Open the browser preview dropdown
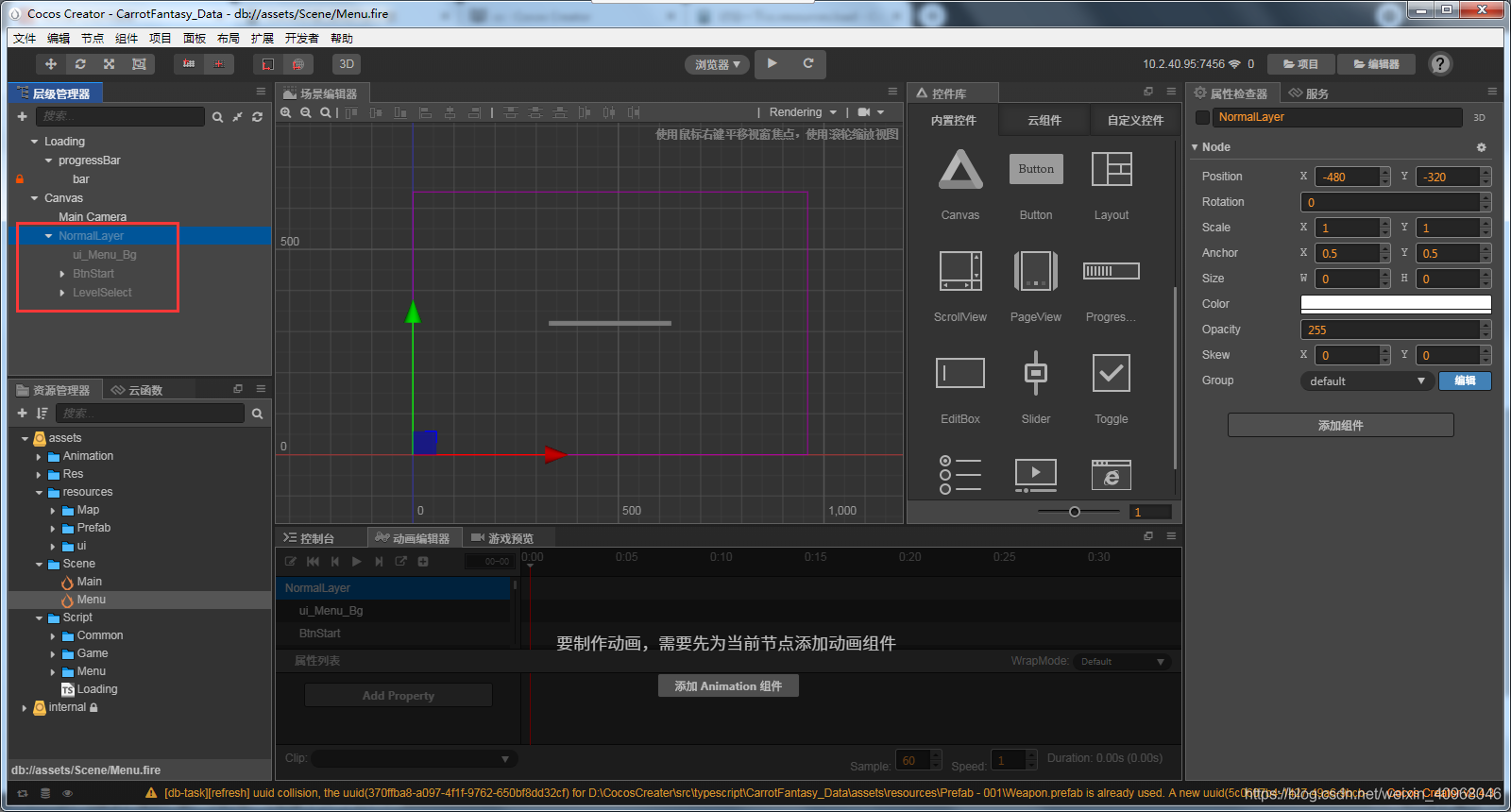Viewport: 1511px width, 812px height. 717,64
